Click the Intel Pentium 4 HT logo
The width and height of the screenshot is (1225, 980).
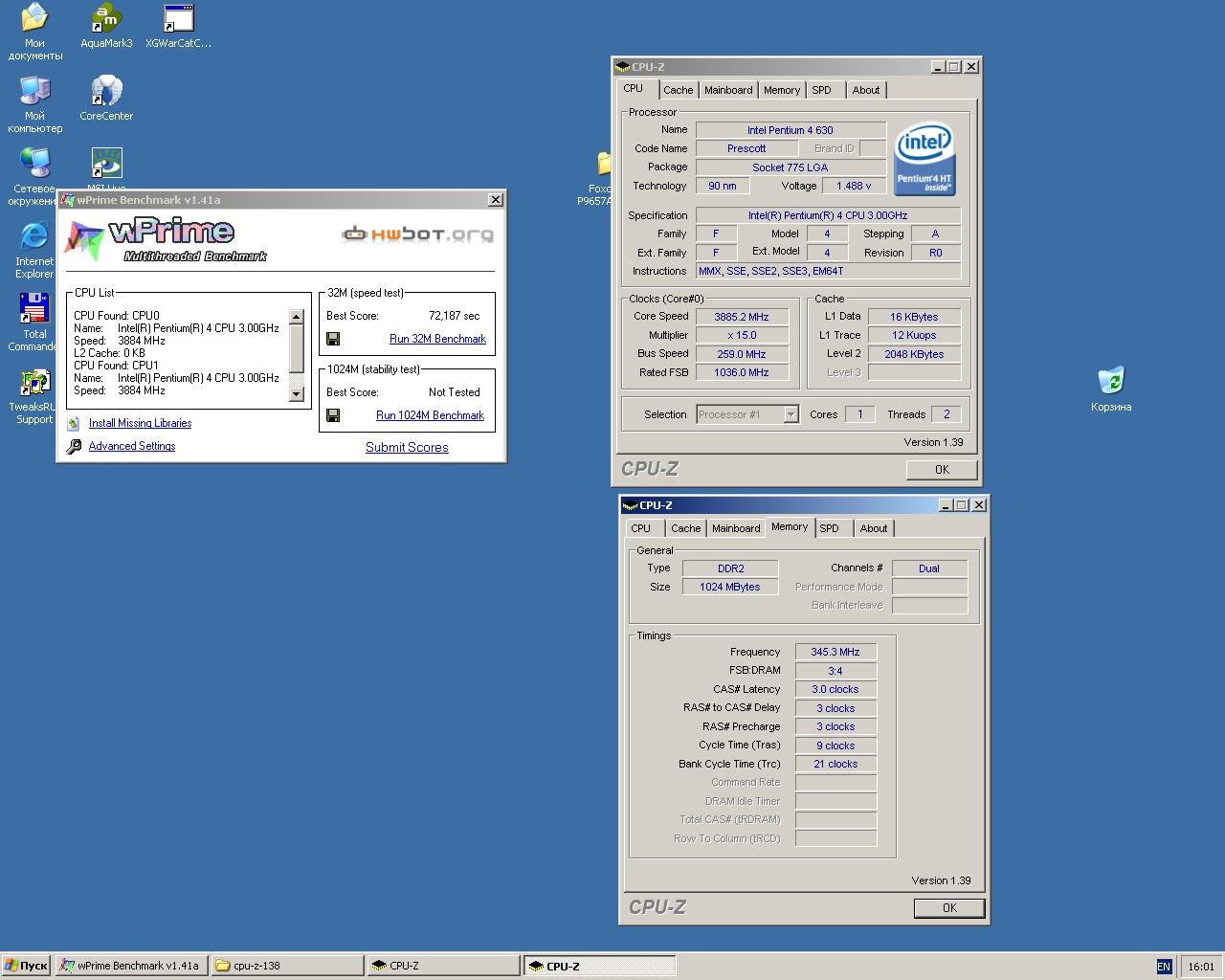tap(924, 158)
